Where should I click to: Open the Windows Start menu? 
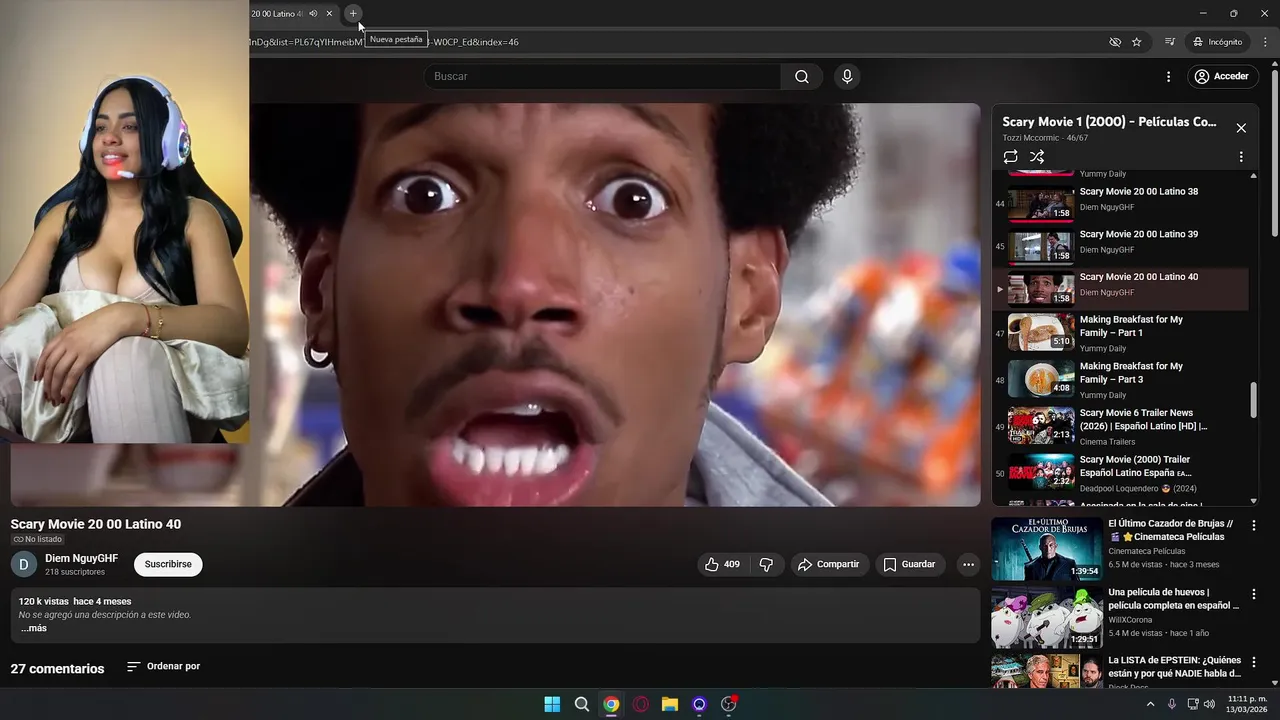(552, 704)
